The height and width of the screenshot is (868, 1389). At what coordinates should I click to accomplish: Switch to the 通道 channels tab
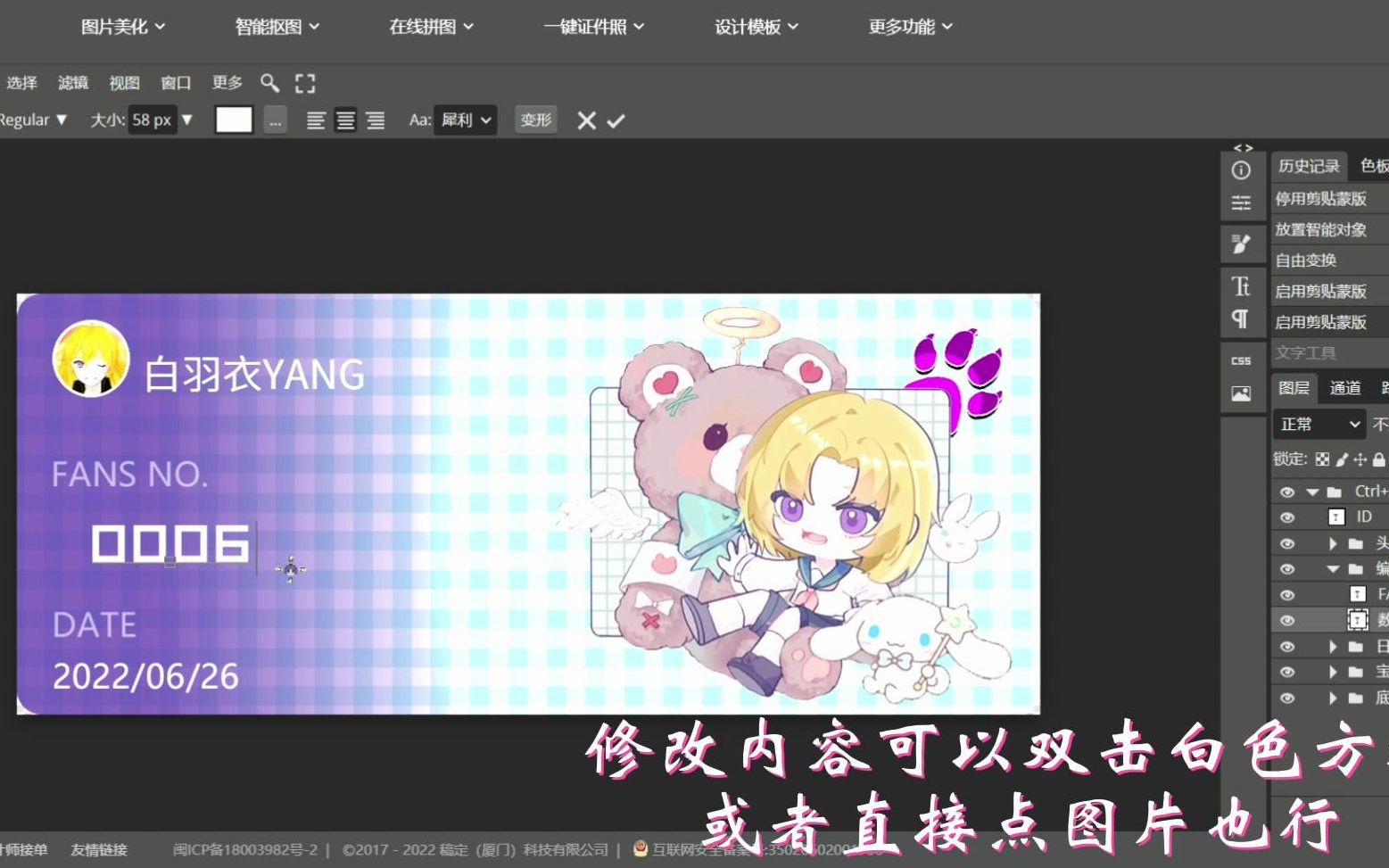tap(1345, 387)
